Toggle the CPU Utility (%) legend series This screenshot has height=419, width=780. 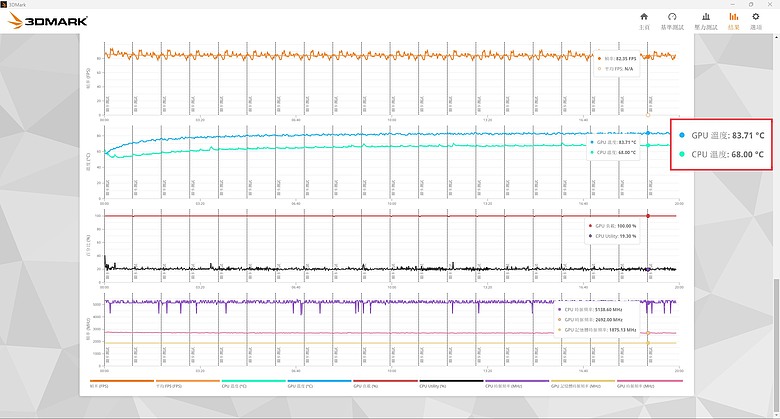pyautogui.click(x=451, y=384)
